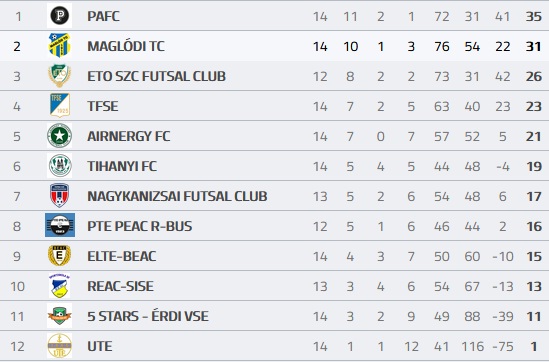Viewport: 549px width, 362px height.
Task: Click the Tihanyi FC round badge
Action: click(60, 166)
